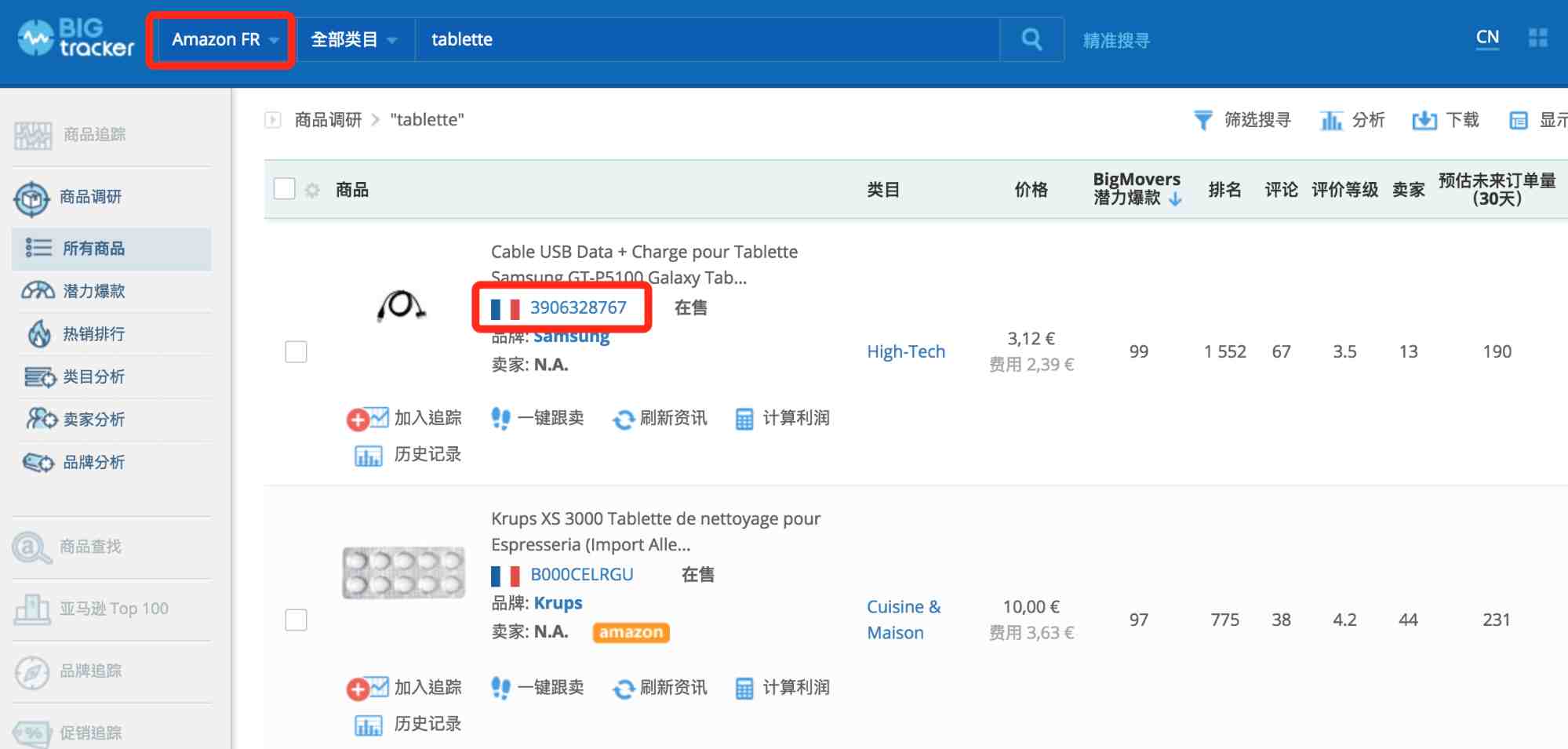Screen dimensions: 1568x749
Task: Switch language via CN link
Action: pos(1487,38)
